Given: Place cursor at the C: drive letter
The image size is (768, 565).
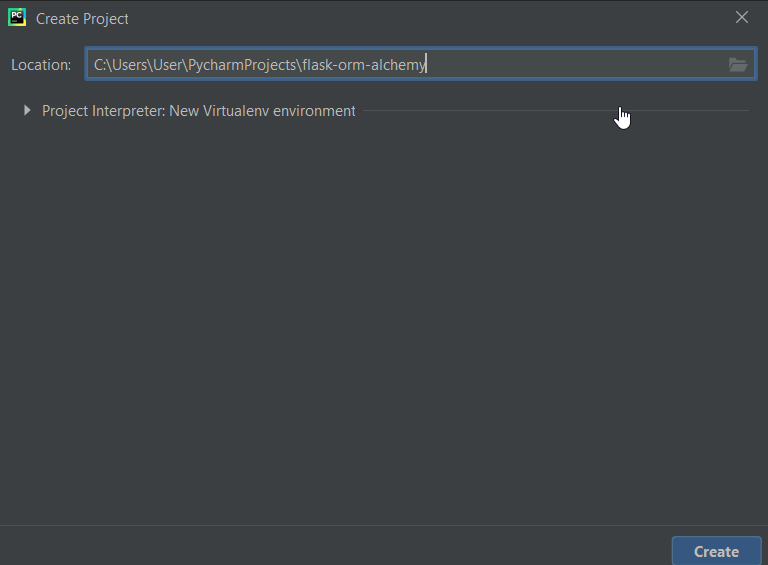Looking at the screenshot, I should click(x=99, y=65).
